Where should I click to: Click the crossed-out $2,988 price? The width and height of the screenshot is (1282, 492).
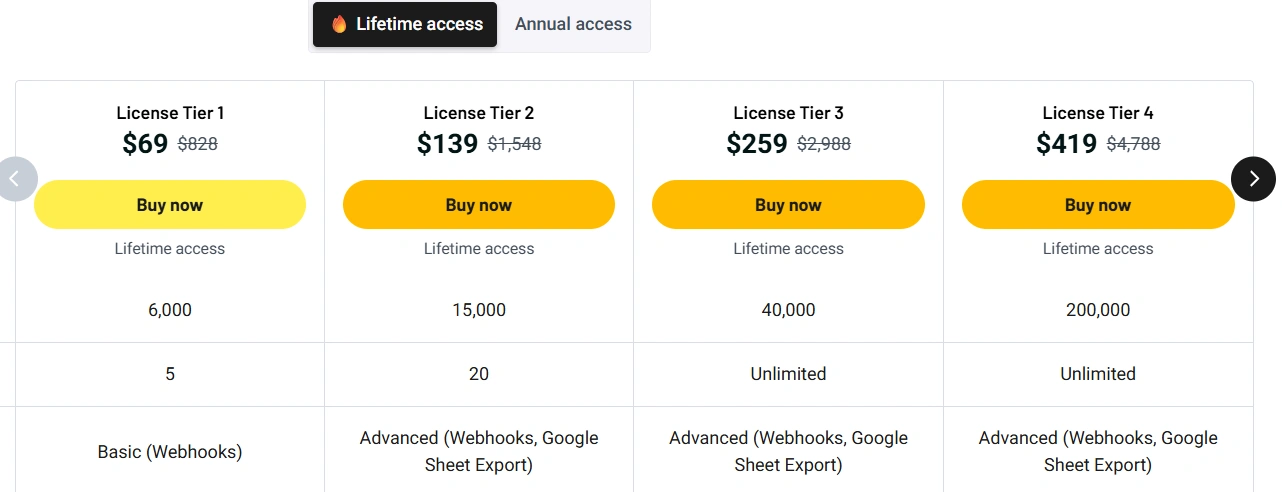[x=824, y=144]
